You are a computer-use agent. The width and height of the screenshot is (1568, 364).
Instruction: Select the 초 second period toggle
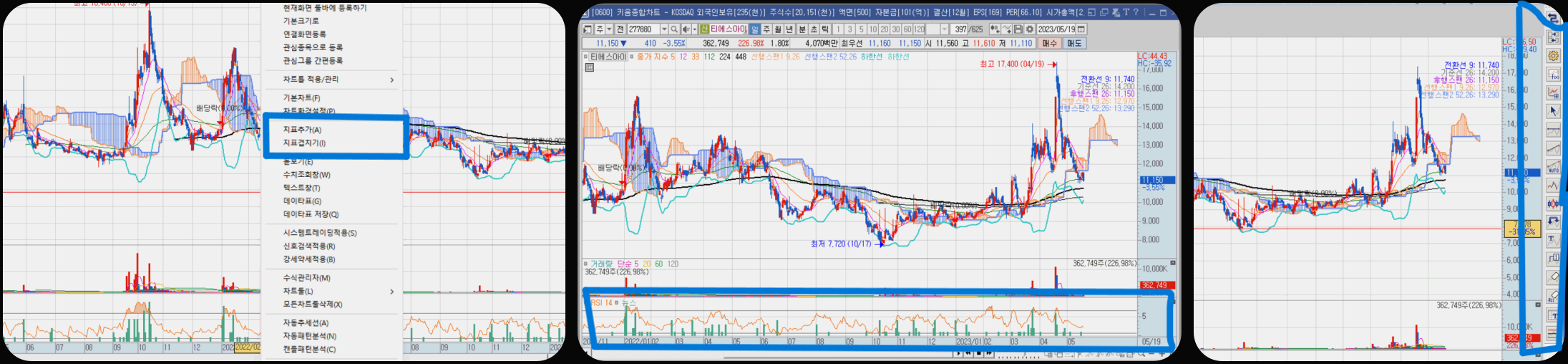click(814, 29)
